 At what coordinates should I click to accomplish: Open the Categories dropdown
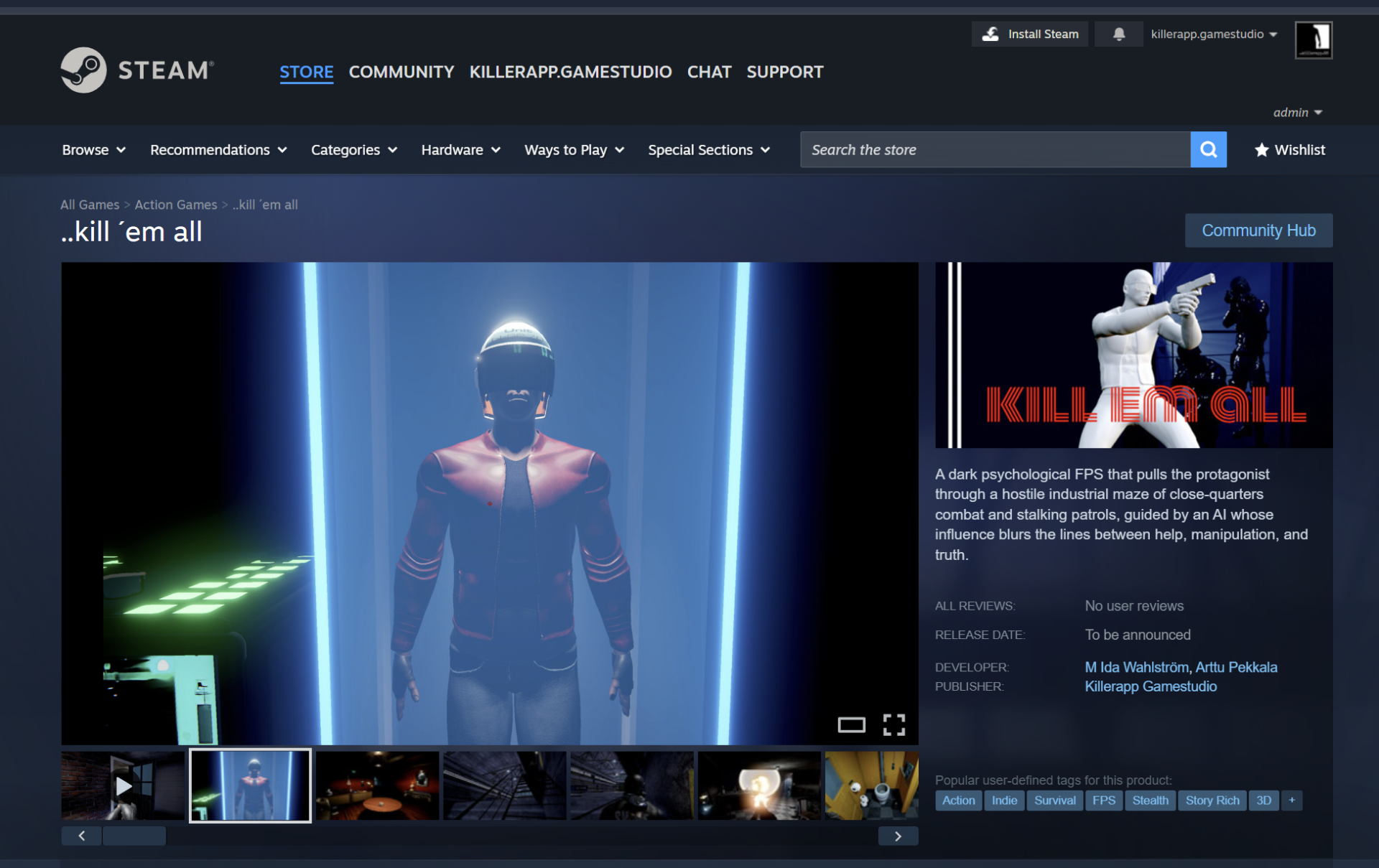(x=353, y=149)
